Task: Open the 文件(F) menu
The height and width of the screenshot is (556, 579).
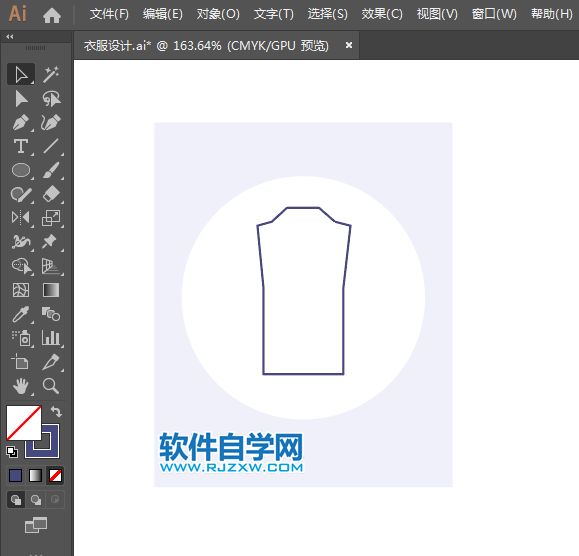Action: [x=109, y=14]
